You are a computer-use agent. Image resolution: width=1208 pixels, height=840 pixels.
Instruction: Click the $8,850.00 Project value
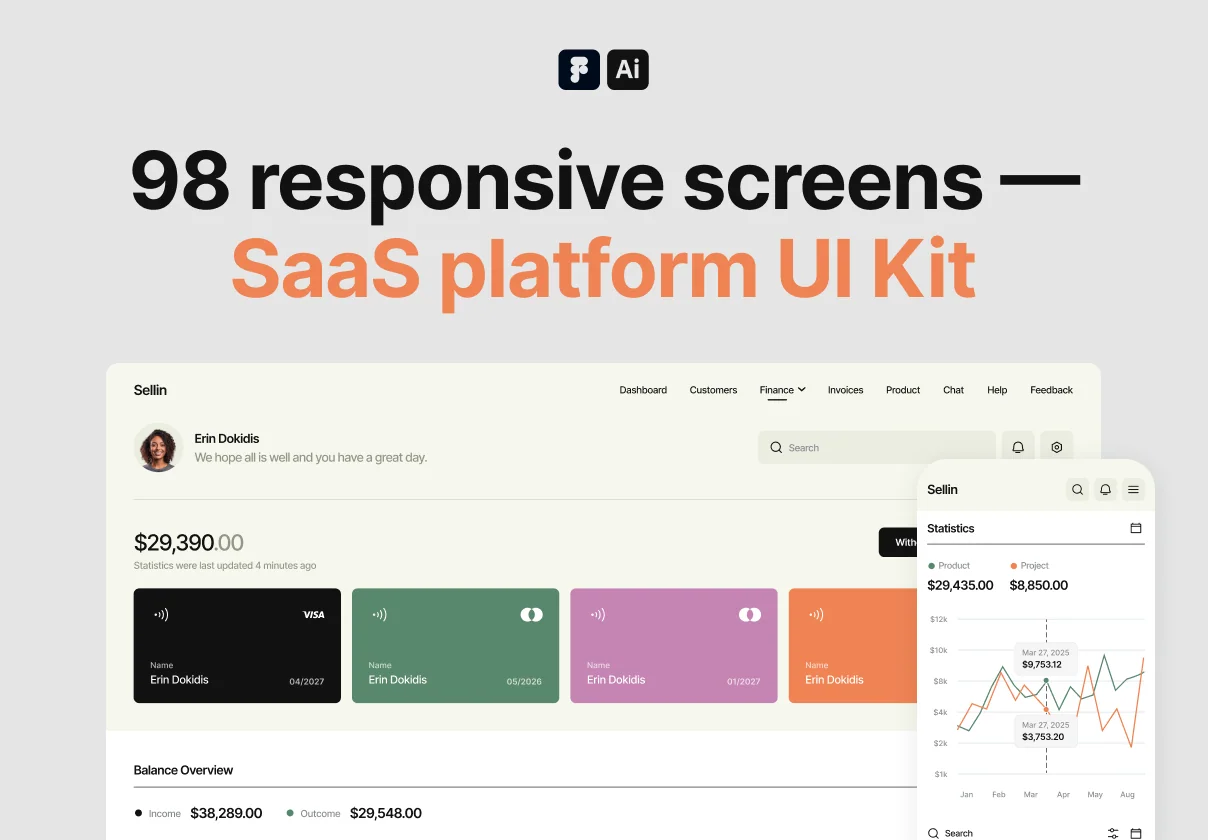tap(1039, 585)
